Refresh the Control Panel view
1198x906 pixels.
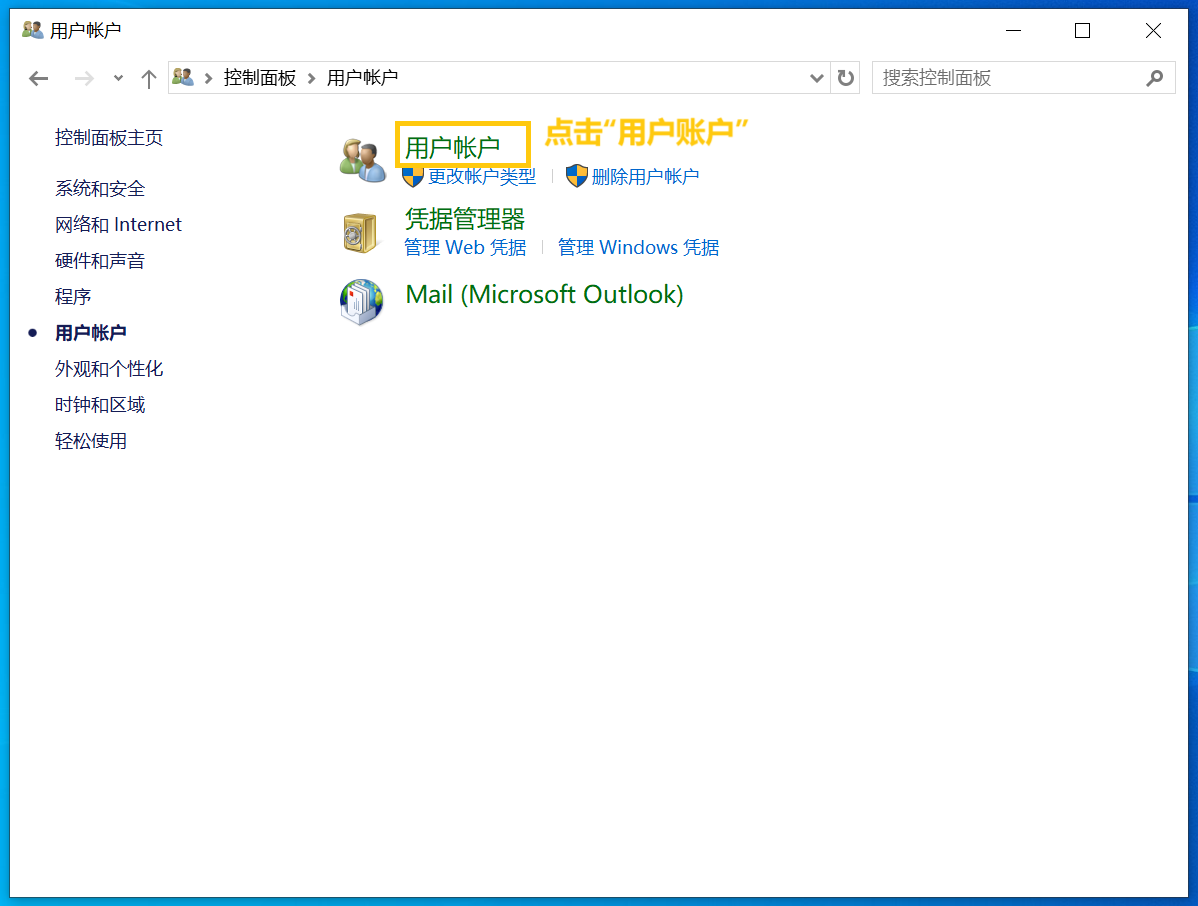(x=846, y=78)
